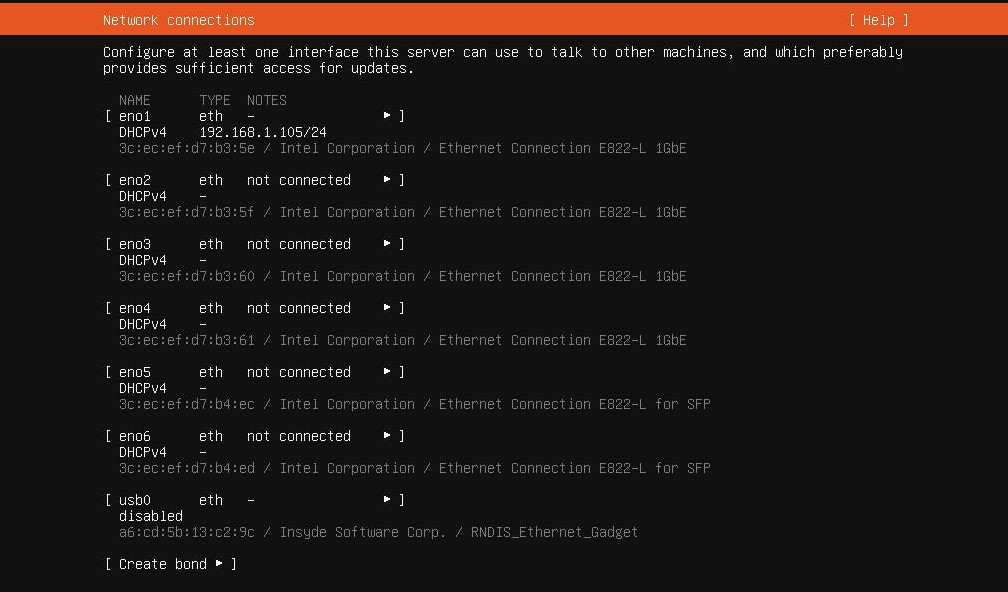Select the eno6 interface name
This screenshot has height=592, width=1008.
click(135, 436)
